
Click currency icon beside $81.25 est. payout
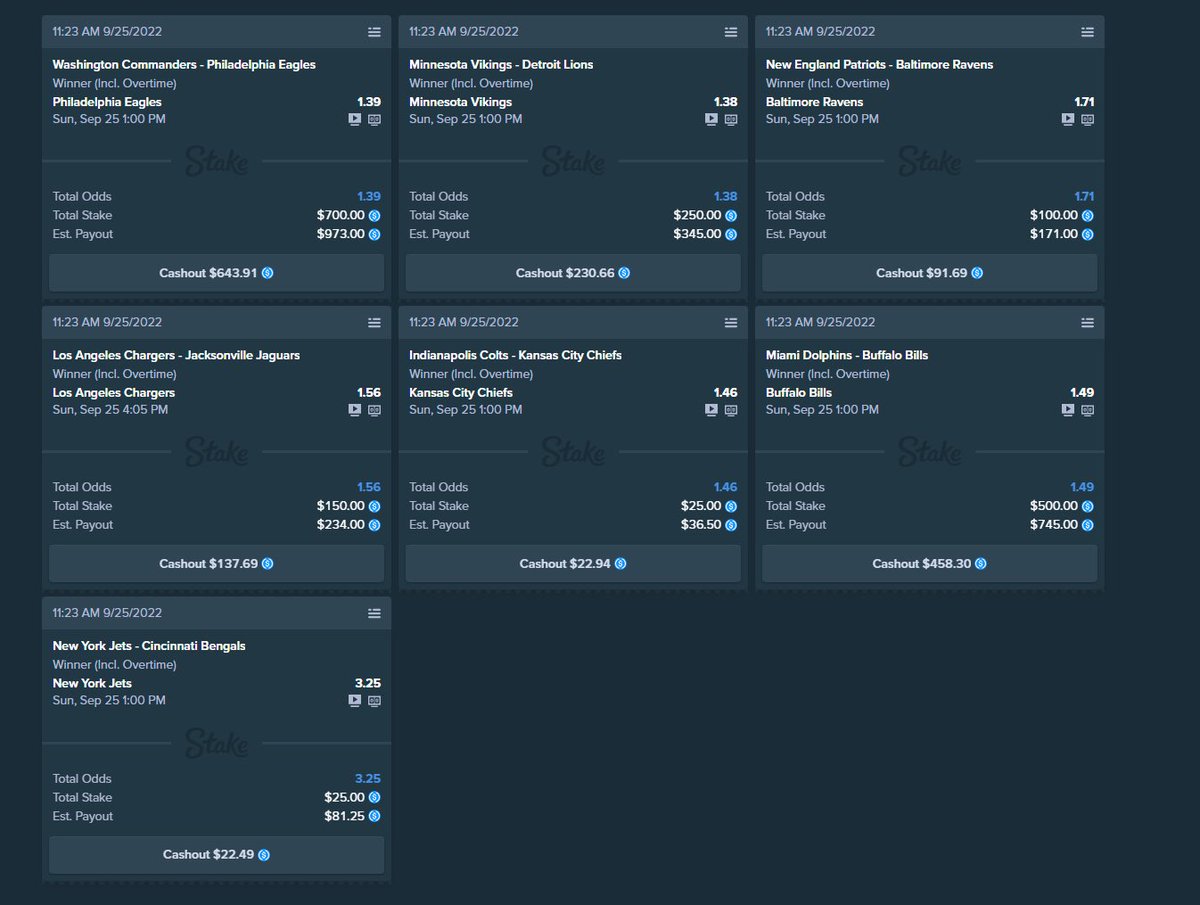375,817
